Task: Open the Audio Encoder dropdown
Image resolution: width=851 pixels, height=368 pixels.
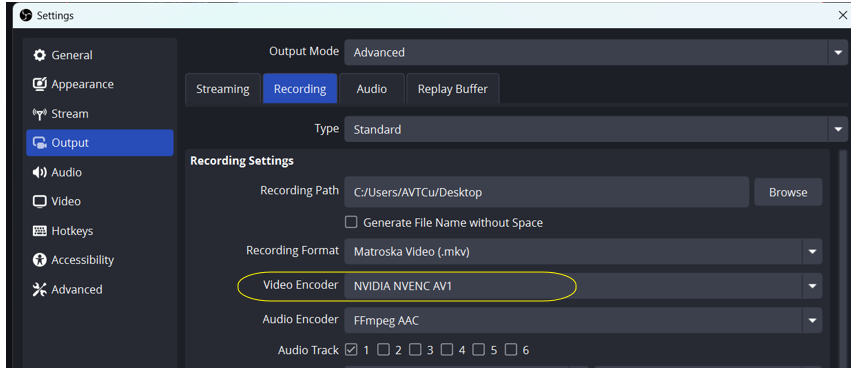Action: [x=583, y=321]
